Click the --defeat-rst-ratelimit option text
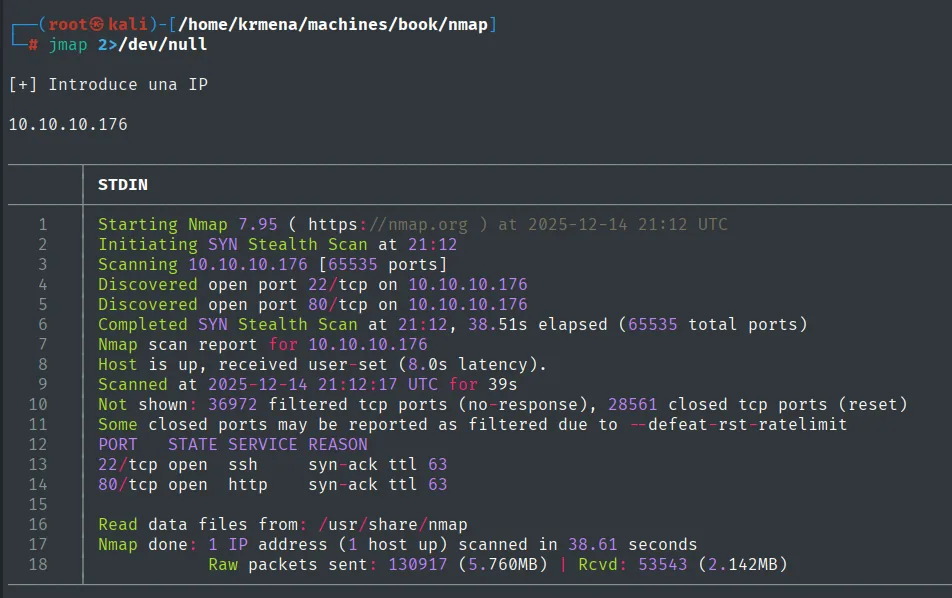 pyautogui.click(x=738, y=424)
